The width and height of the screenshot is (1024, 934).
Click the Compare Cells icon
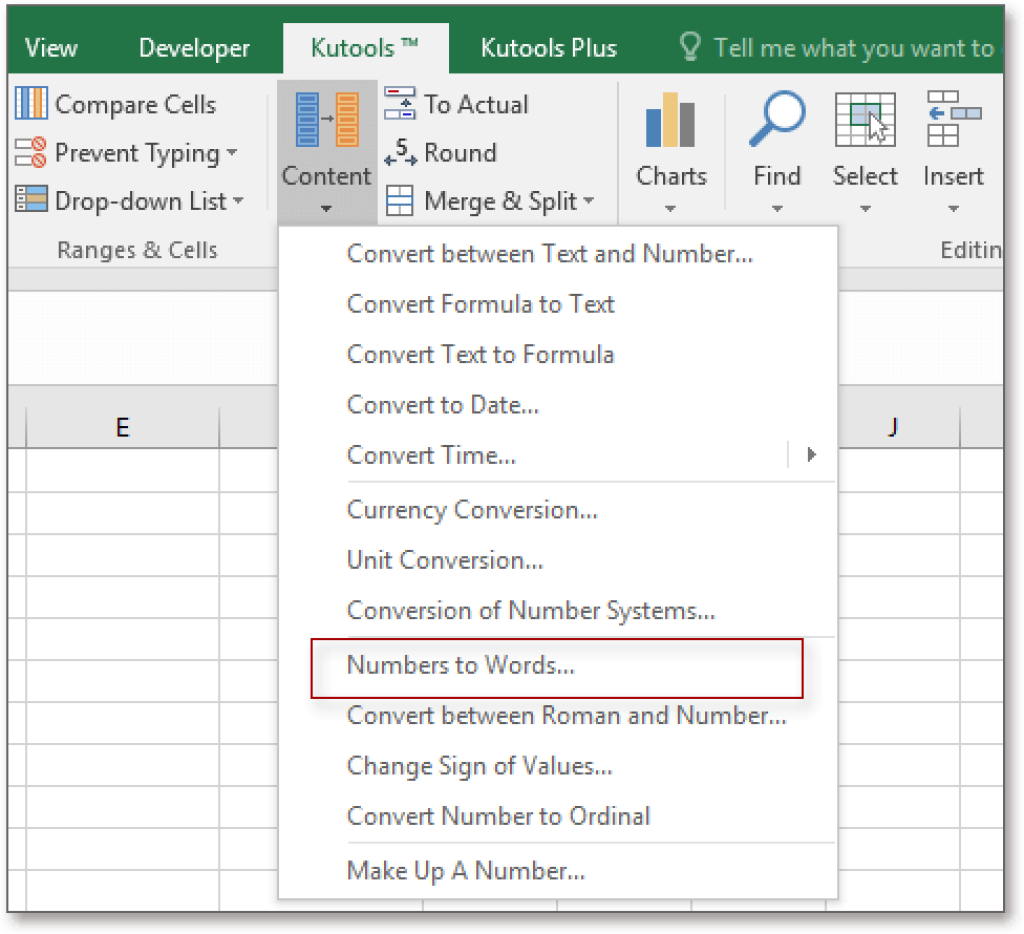[x=28, y=103]
